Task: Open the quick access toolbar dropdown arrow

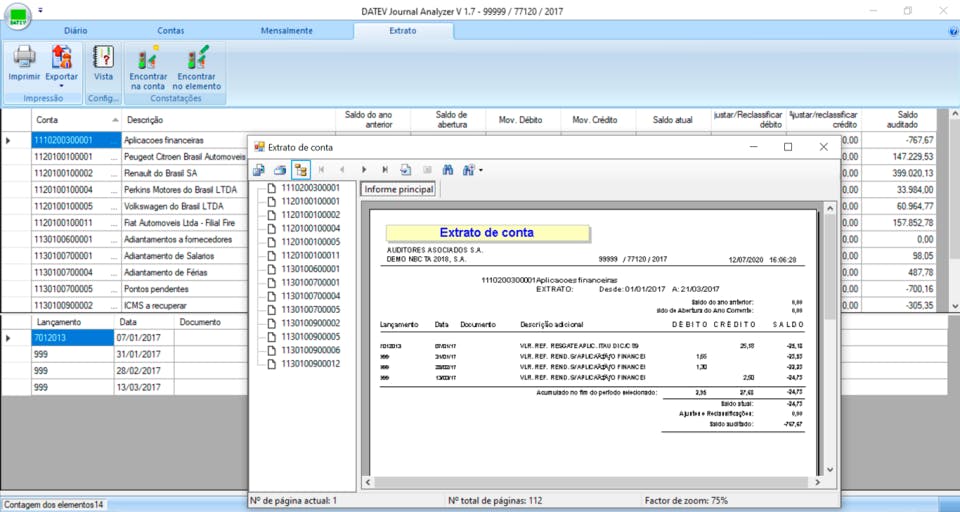Action: pos(40,10)
